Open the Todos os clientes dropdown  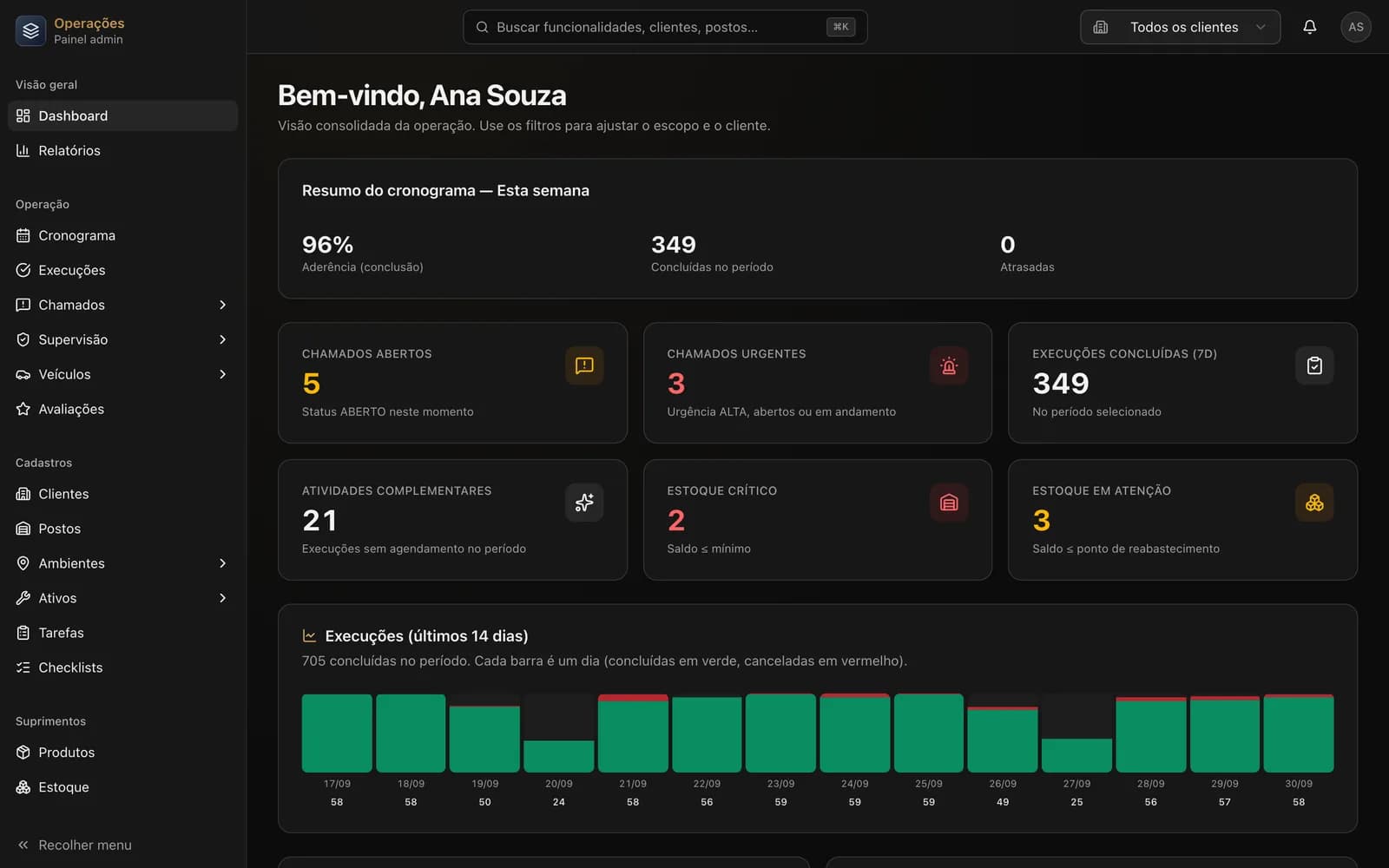coord(1180,27)
